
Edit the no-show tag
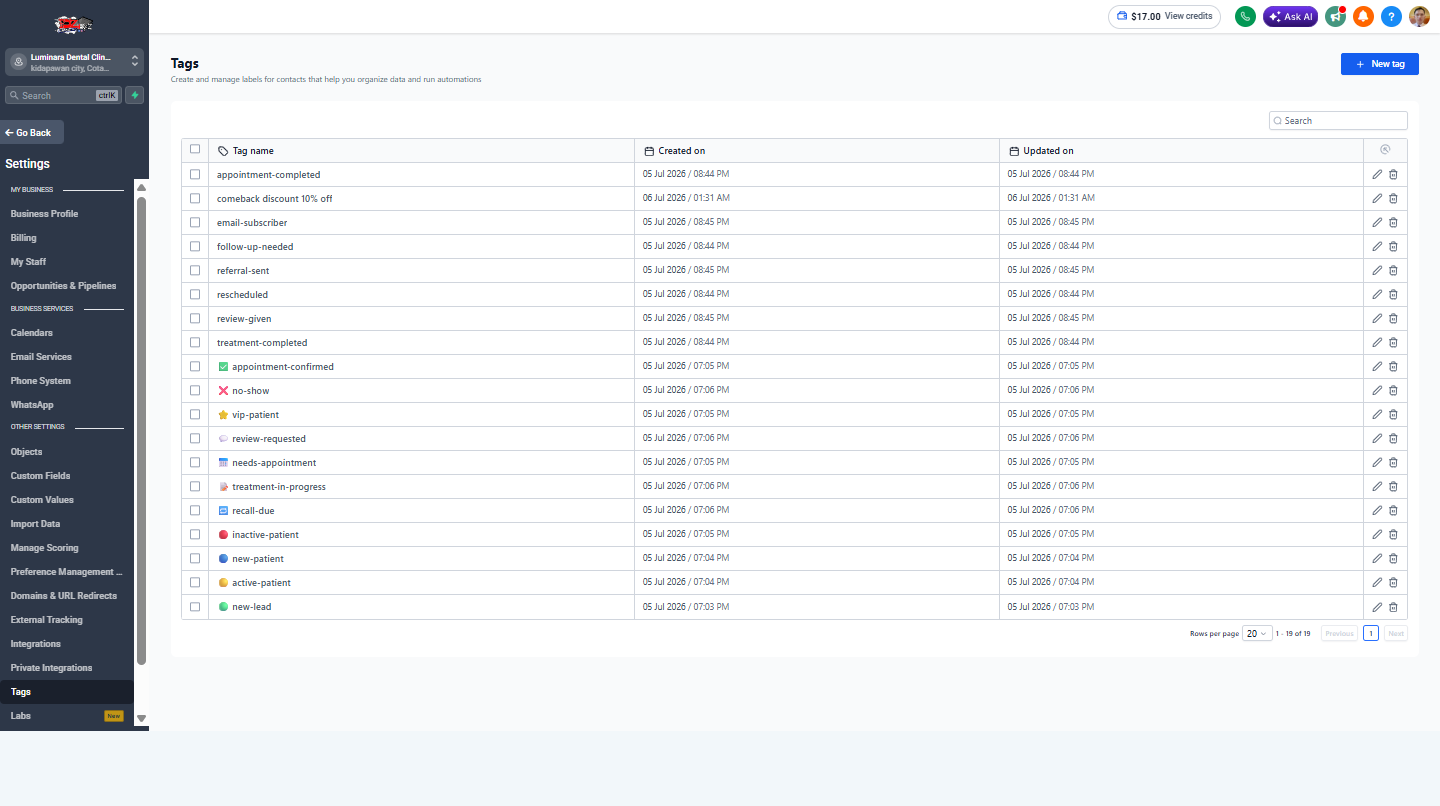point(1377,391)
